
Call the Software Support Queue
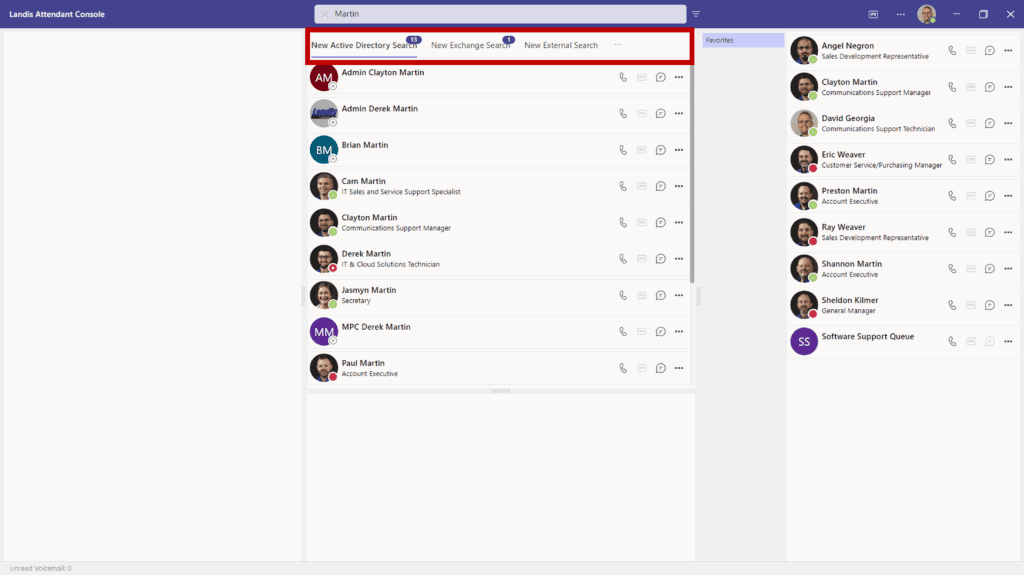952,342
